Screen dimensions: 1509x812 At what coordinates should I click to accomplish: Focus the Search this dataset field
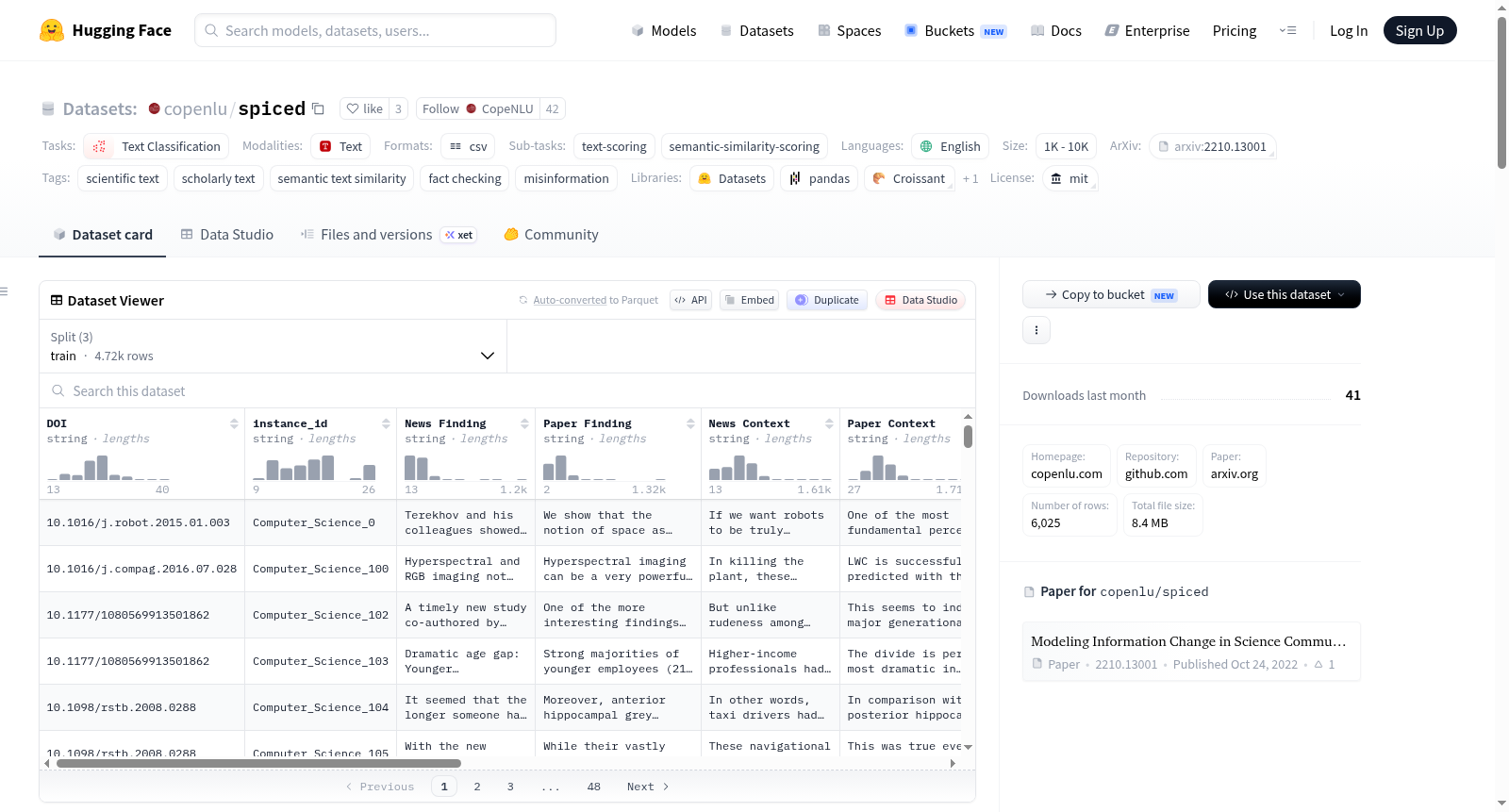[x=507, y=390]
